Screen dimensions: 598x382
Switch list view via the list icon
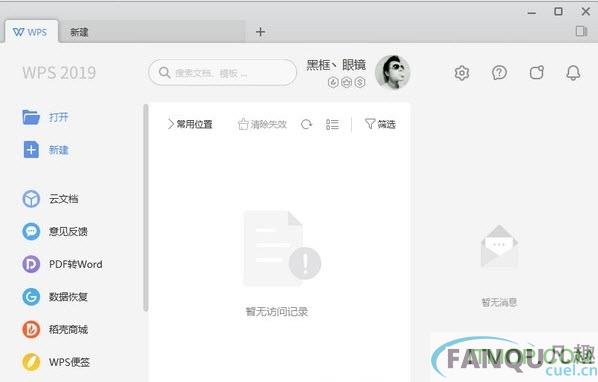point(332,124)
